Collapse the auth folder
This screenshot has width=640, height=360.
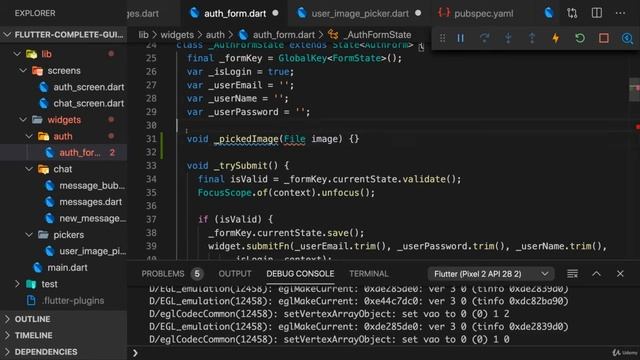(x=29, y=136)
